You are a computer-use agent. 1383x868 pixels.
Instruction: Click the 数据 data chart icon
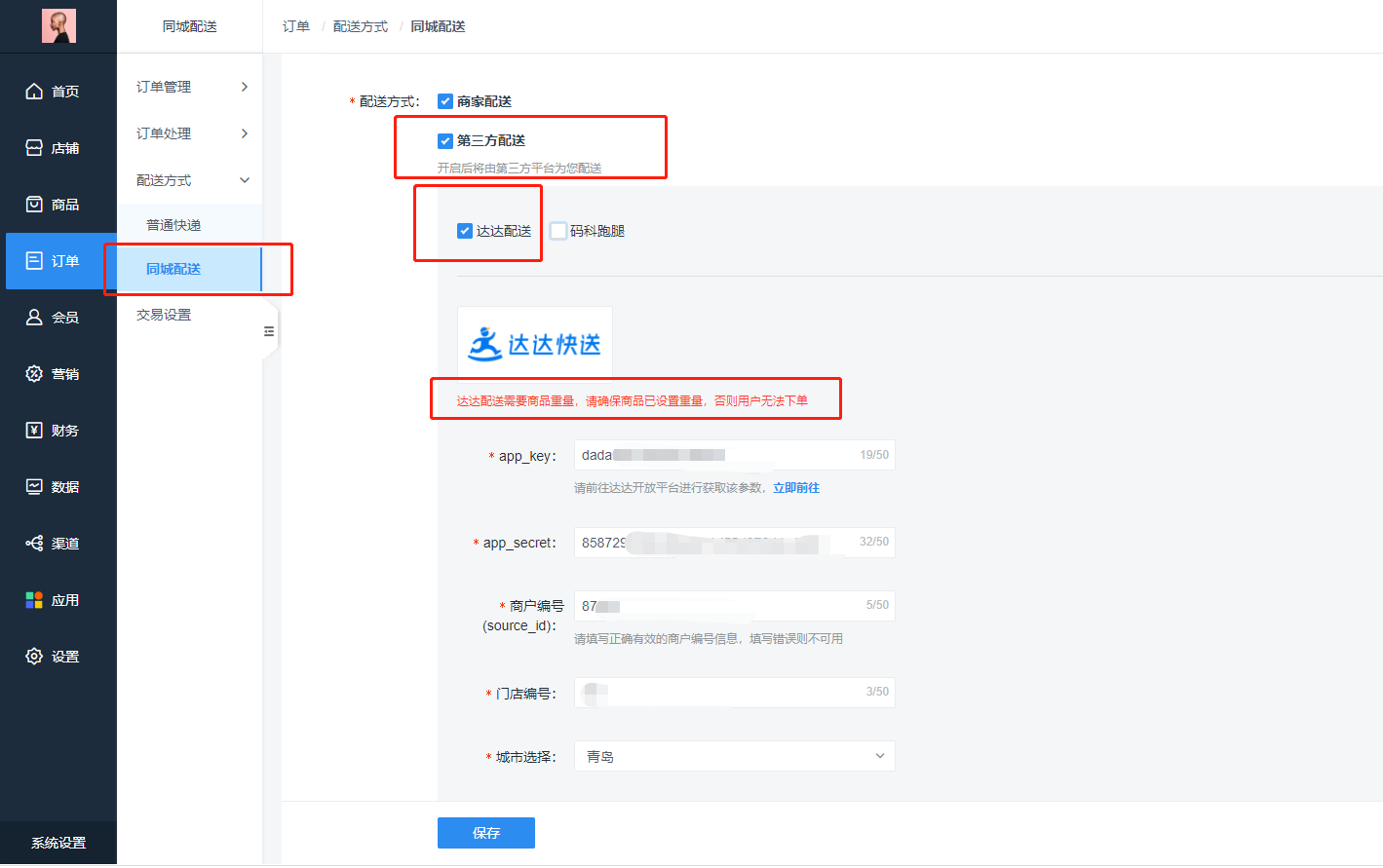click(34, 487)
